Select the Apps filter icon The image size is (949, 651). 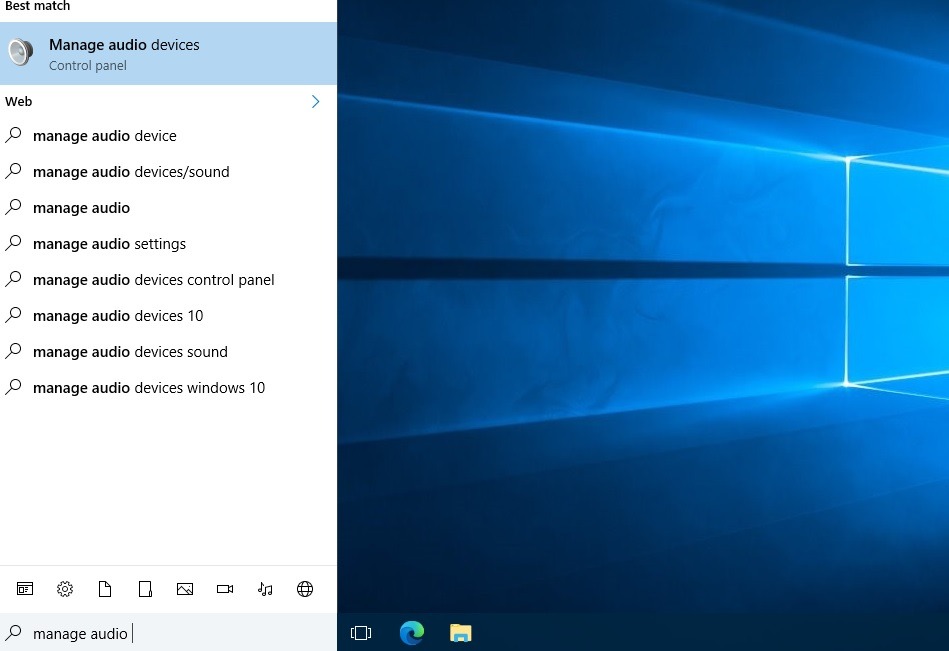coord(25,589)
